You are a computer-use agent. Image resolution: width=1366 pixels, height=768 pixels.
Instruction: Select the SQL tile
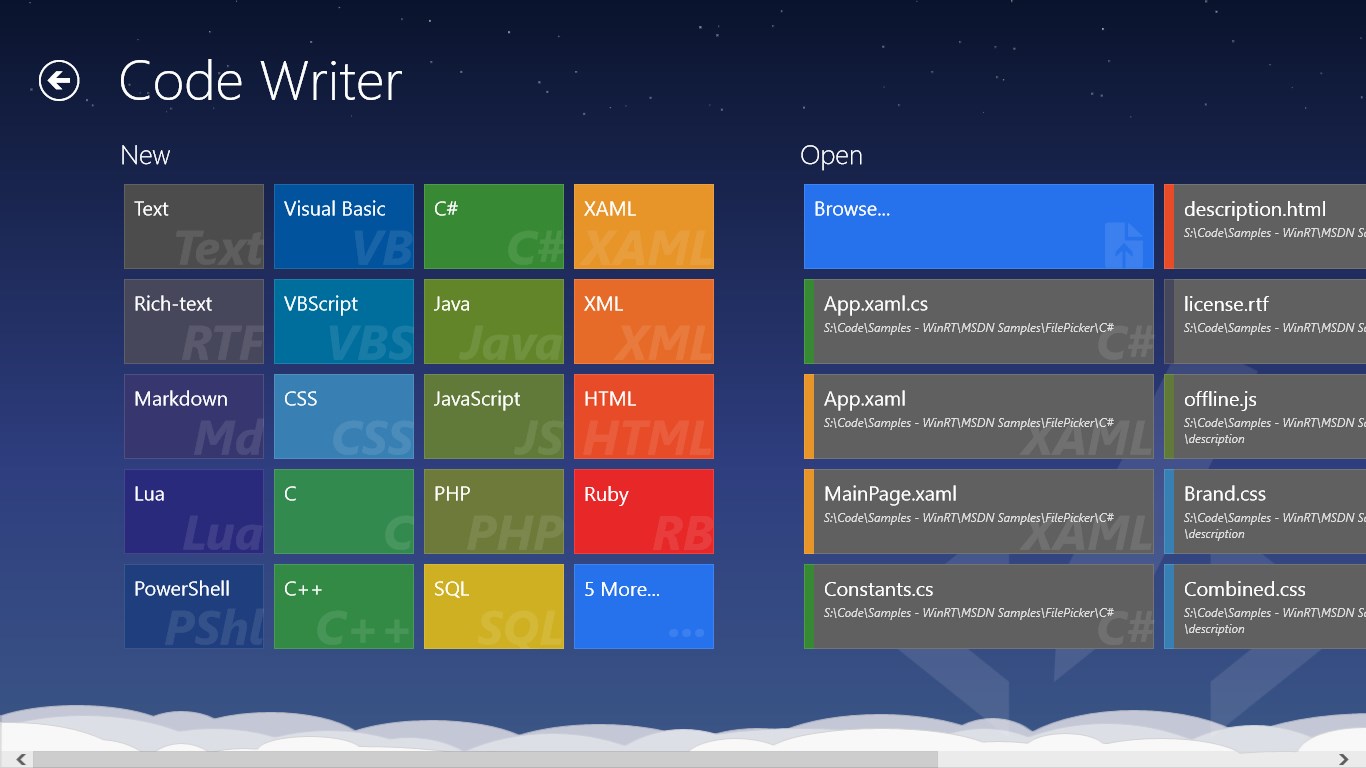click(x=494, y=606)
